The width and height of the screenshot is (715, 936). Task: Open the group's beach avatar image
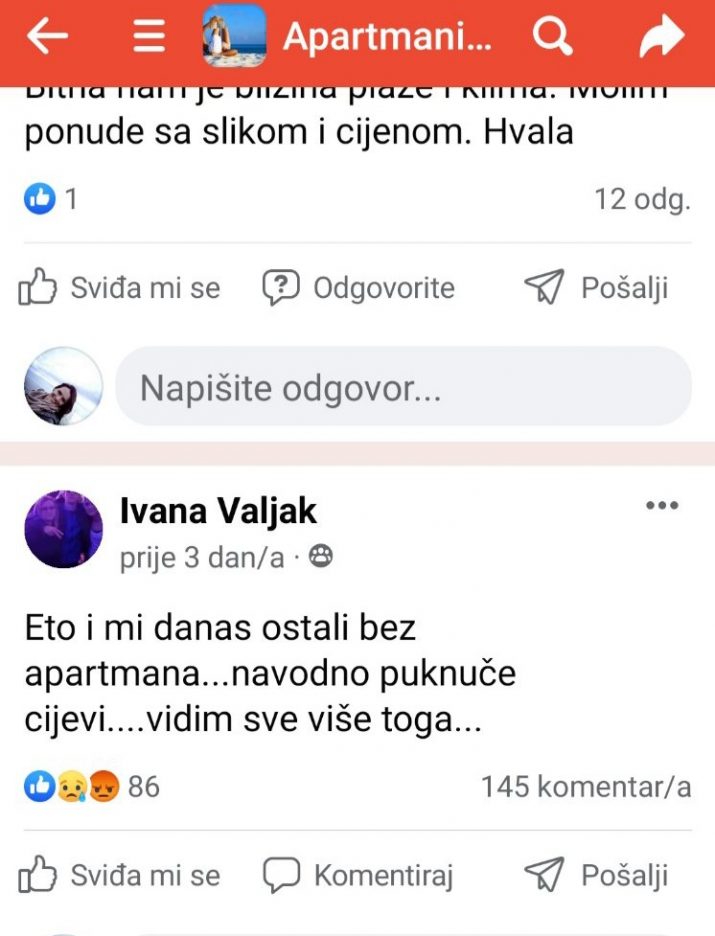pos(234,37)
